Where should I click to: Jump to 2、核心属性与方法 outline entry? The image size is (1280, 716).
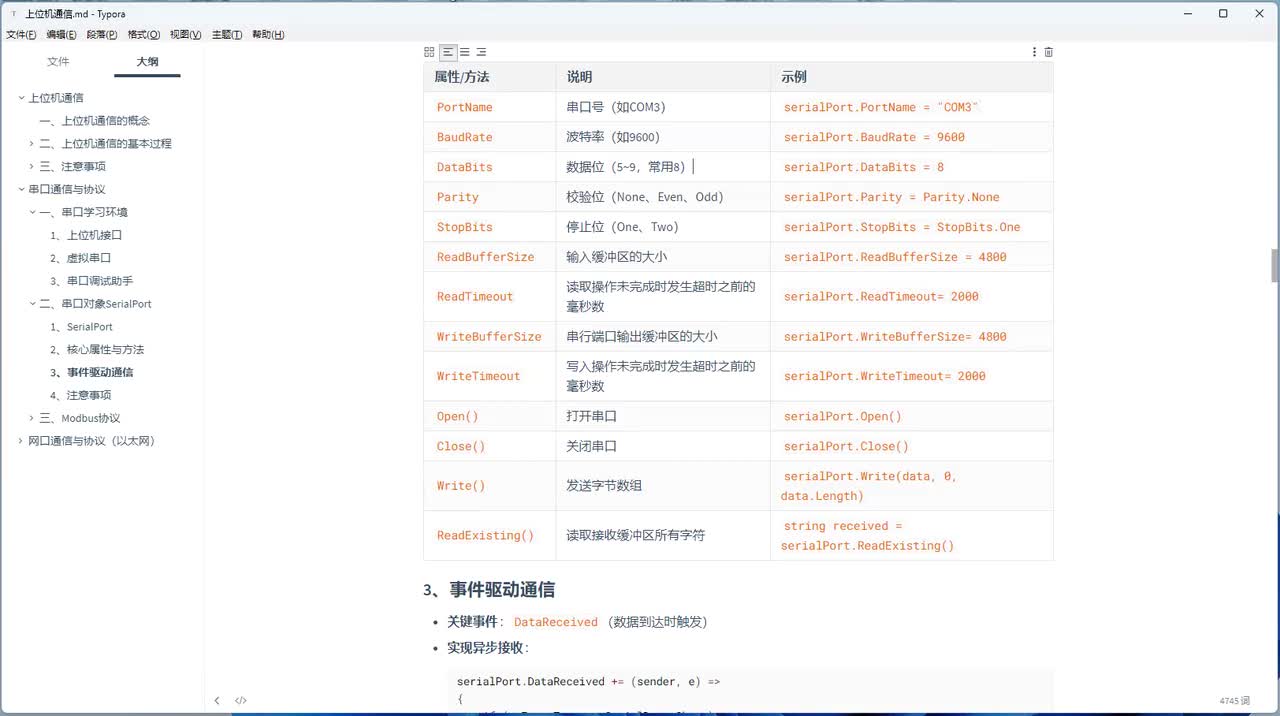coord(97,350)
